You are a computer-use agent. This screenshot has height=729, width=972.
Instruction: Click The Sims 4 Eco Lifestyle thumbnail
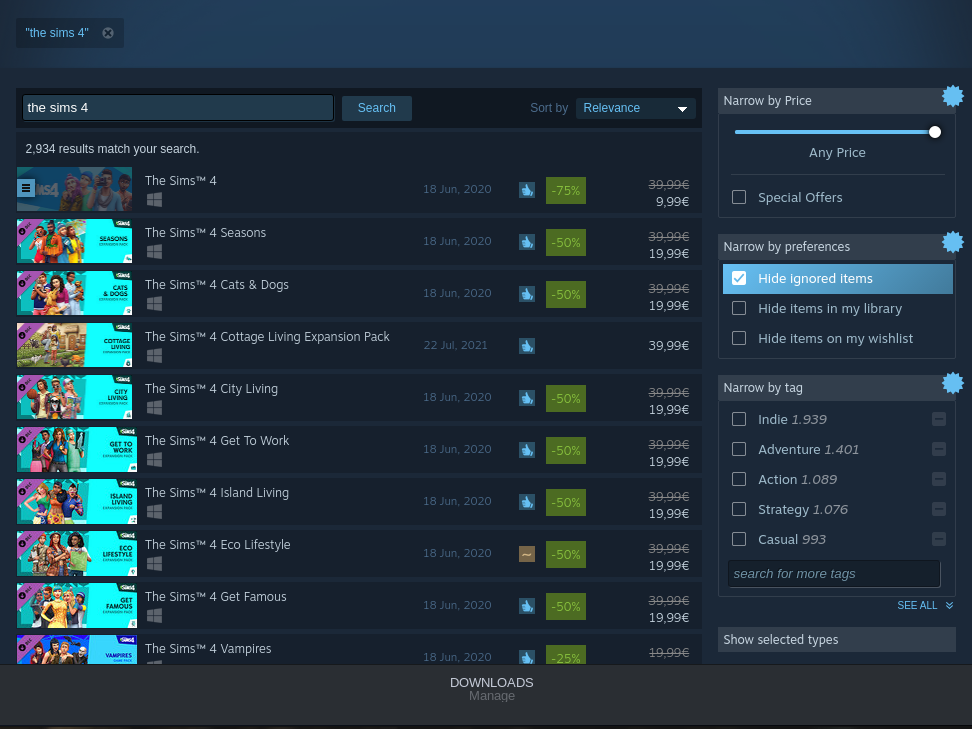pyautogui.click(x=77, y=554)
